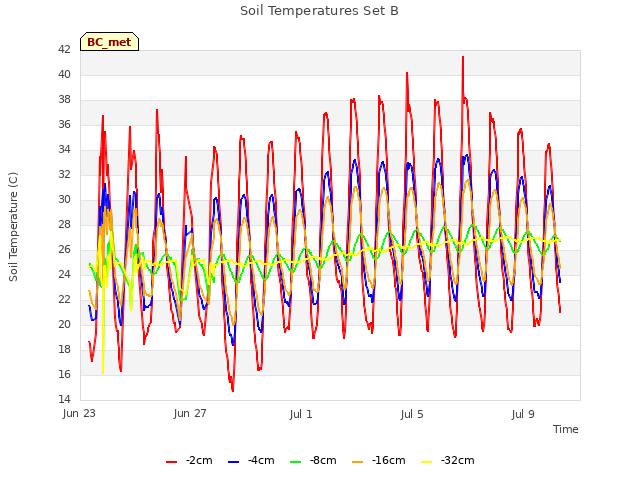Click the Soil Temperature (C) axis title
This screenshot has height=480, width=640.
point(13,227)
